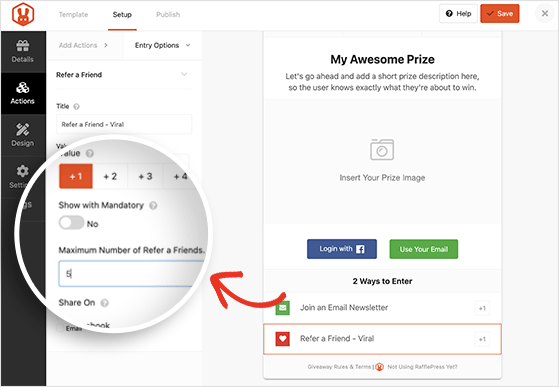Open Giveaway Rules & Terms link

339,367
